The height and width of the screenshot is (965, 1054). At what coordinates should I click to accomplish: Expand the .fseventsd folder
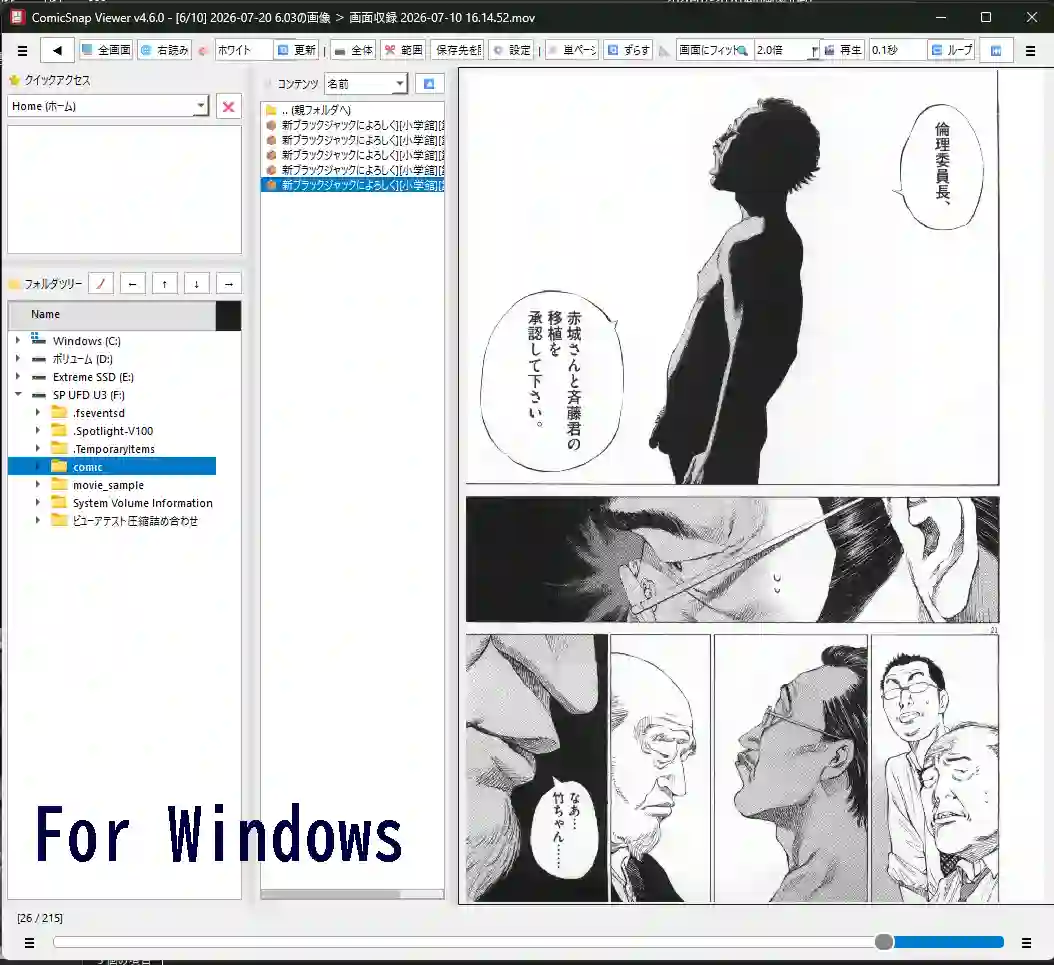tap(38, 412)
